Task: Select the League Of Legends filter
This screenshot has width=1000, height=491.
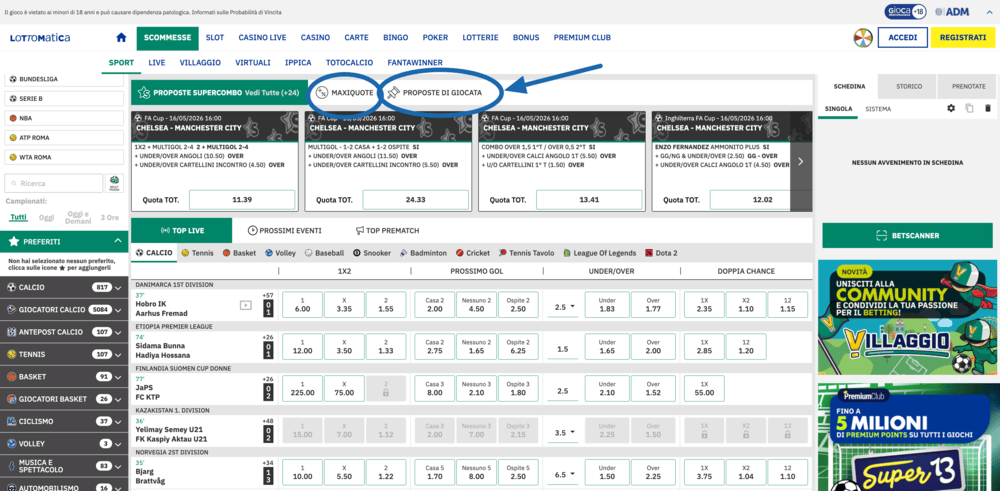Action: click(x=600, y=253)
